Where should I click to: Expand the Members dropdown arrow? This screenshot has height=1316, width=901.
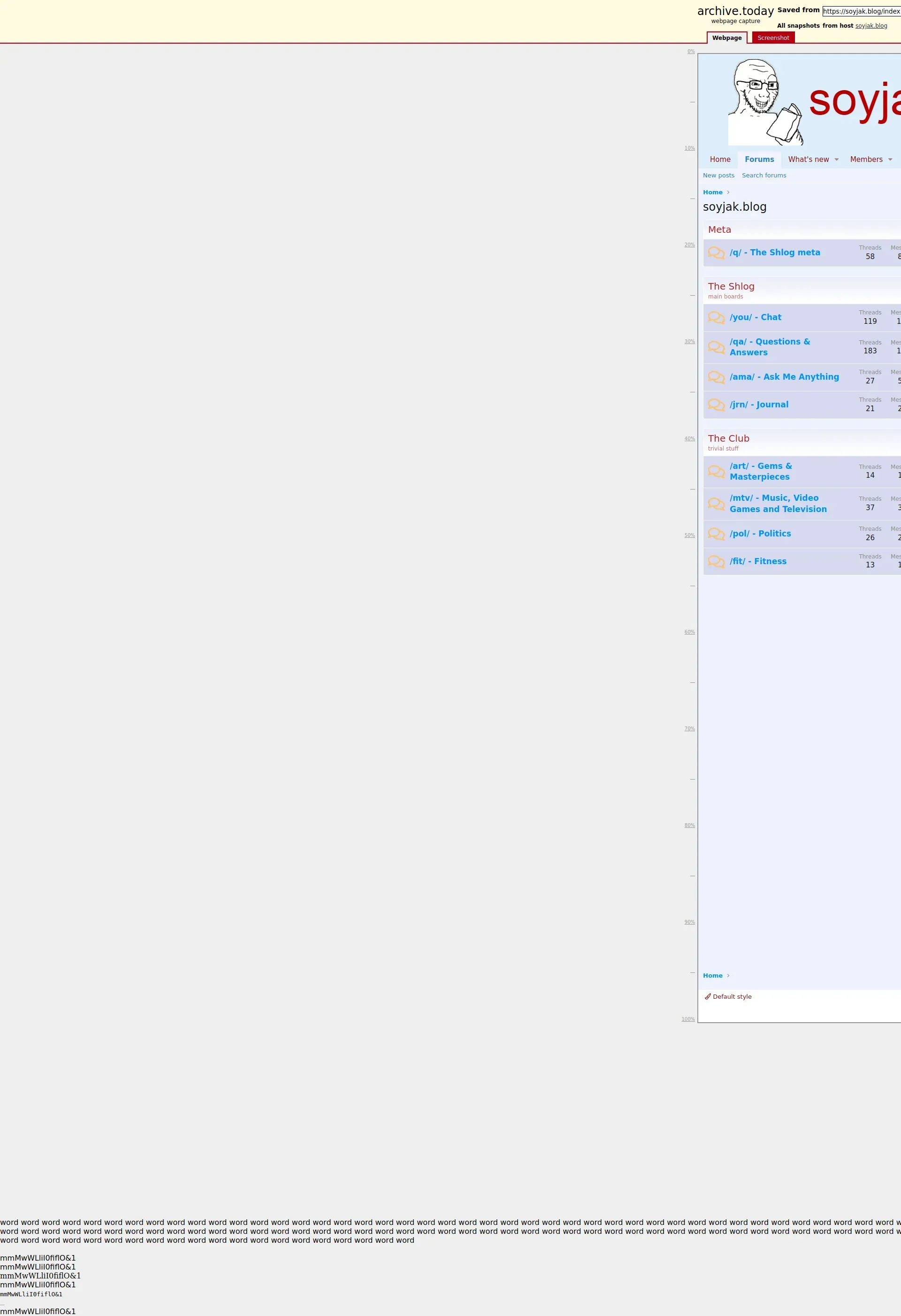890,160
